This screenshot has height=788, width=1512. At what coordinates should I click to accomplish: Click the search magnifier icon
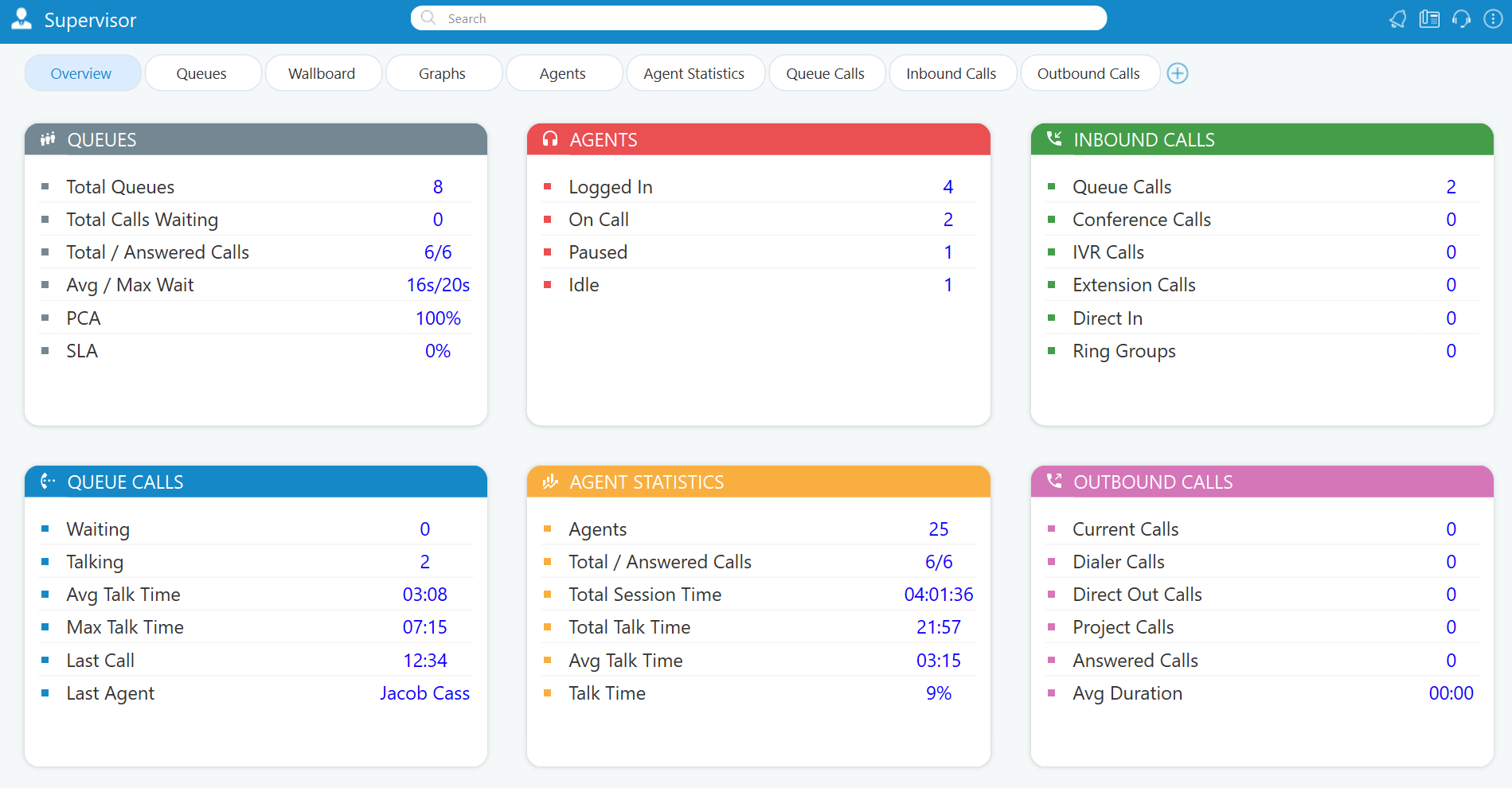click(428, 18)
